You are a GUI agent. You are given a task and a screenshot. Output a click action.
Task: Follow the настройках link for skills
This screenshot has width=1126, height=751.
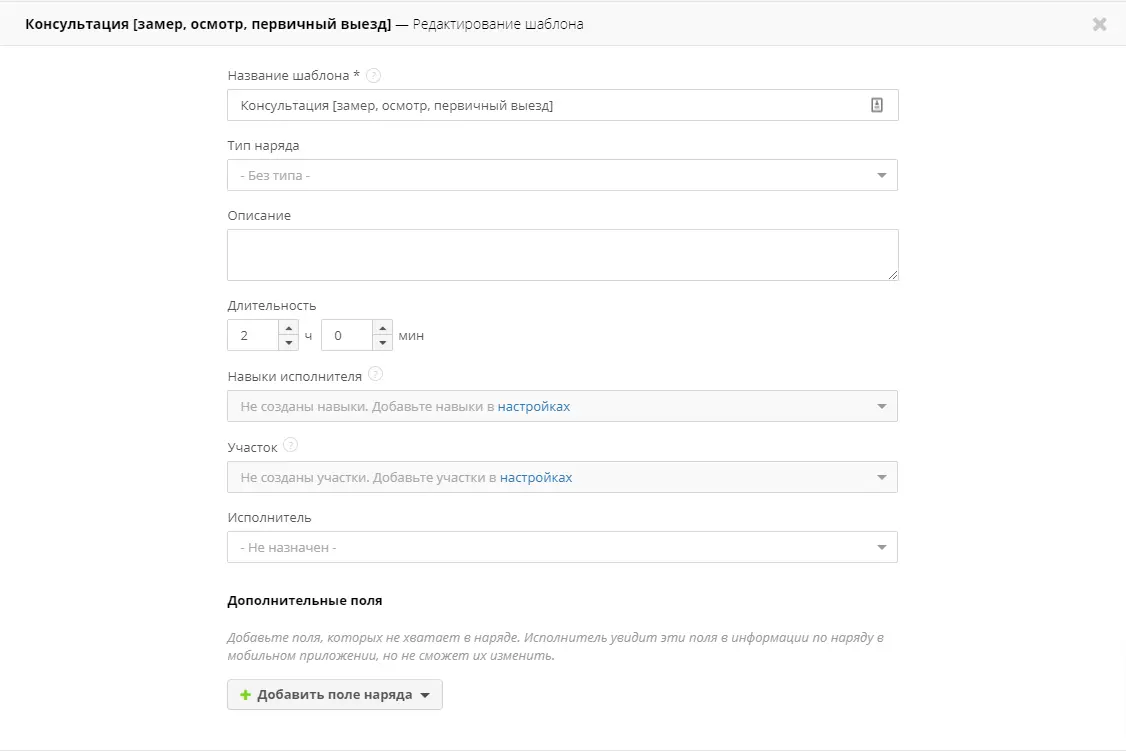[534, 406]
